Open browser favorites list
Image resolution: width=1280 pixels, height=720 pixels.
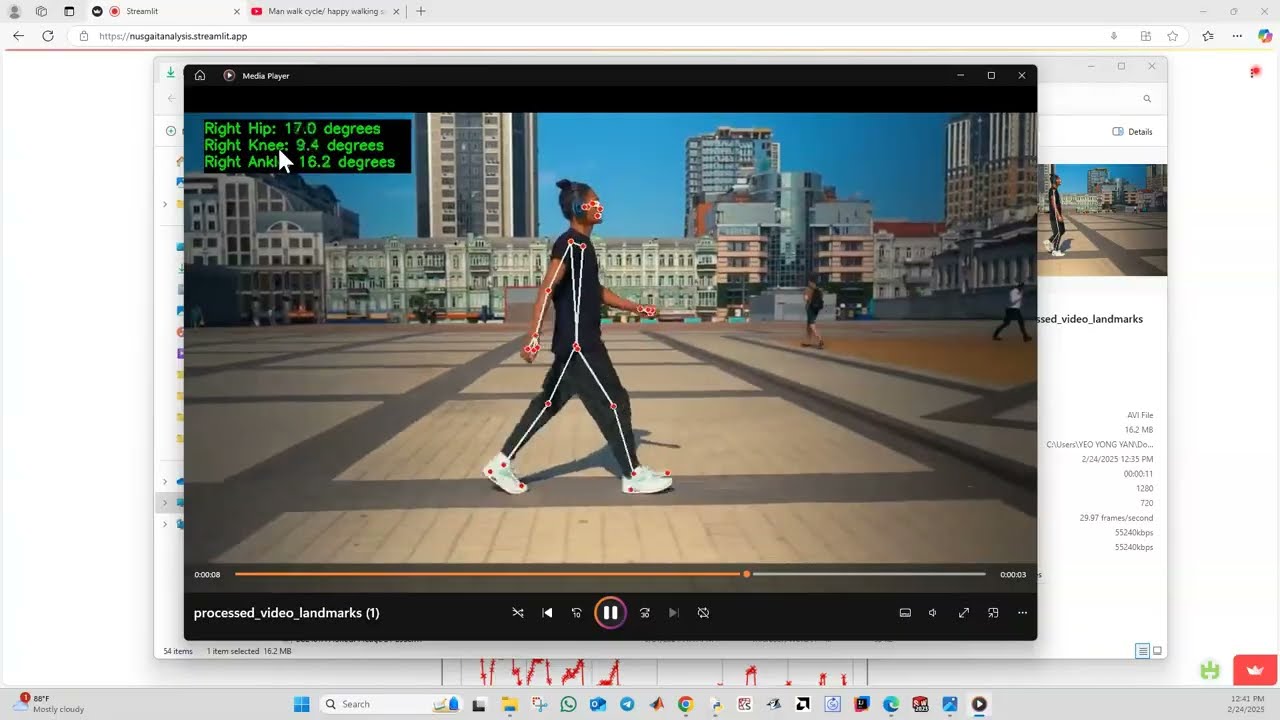[x=1208, y=36]
